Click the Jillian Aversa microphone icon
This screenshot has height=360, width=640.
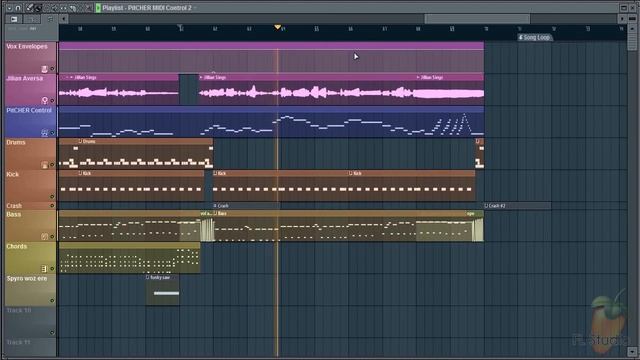[x=44, y=100]
